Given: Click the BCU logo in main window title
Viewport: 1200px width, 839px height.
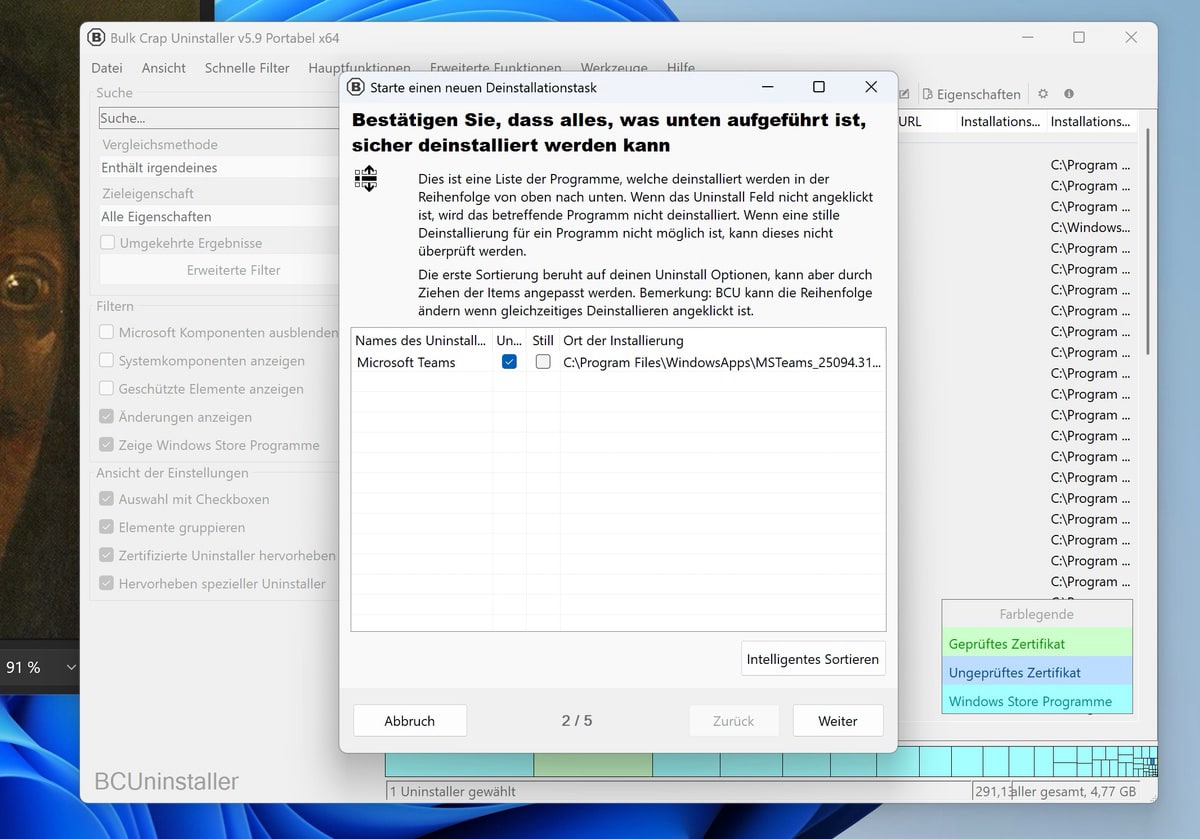Looking at the screenshot, I should (x=96, y=38).
